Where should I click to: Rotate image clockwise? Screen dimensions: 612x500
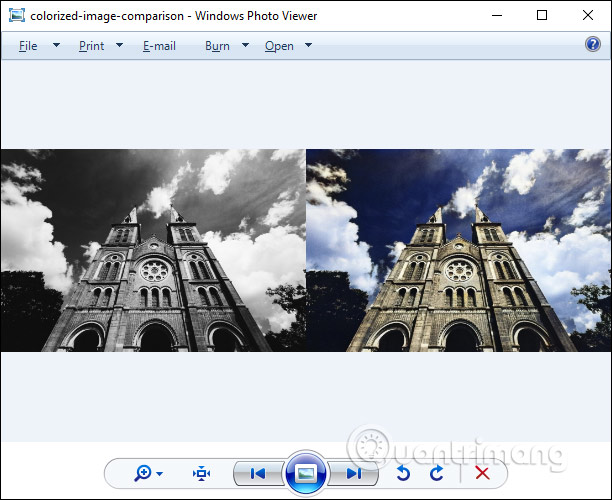pos(436,473)
